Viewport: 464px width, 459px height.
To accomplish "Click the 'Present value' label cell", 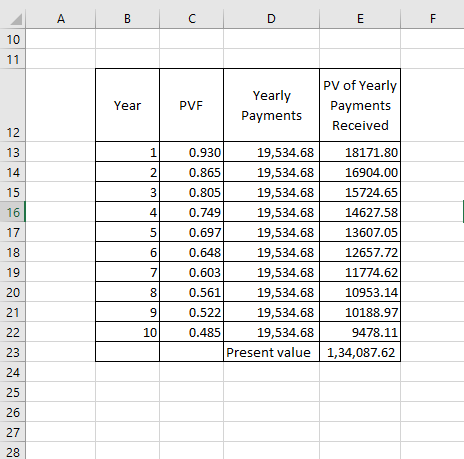I will pos(271,352).
